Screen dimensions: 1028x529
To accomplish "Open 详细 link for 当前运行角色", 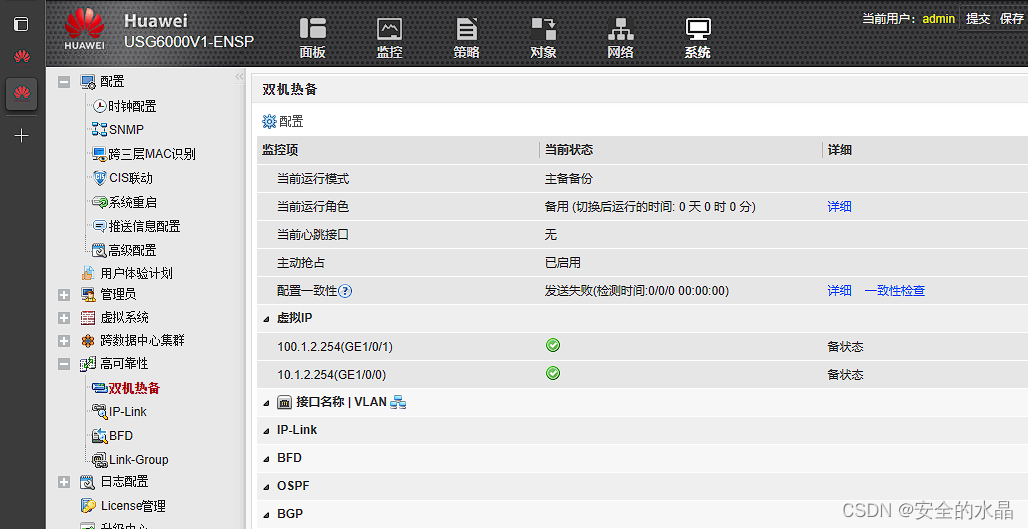I will tap(839, 206).
